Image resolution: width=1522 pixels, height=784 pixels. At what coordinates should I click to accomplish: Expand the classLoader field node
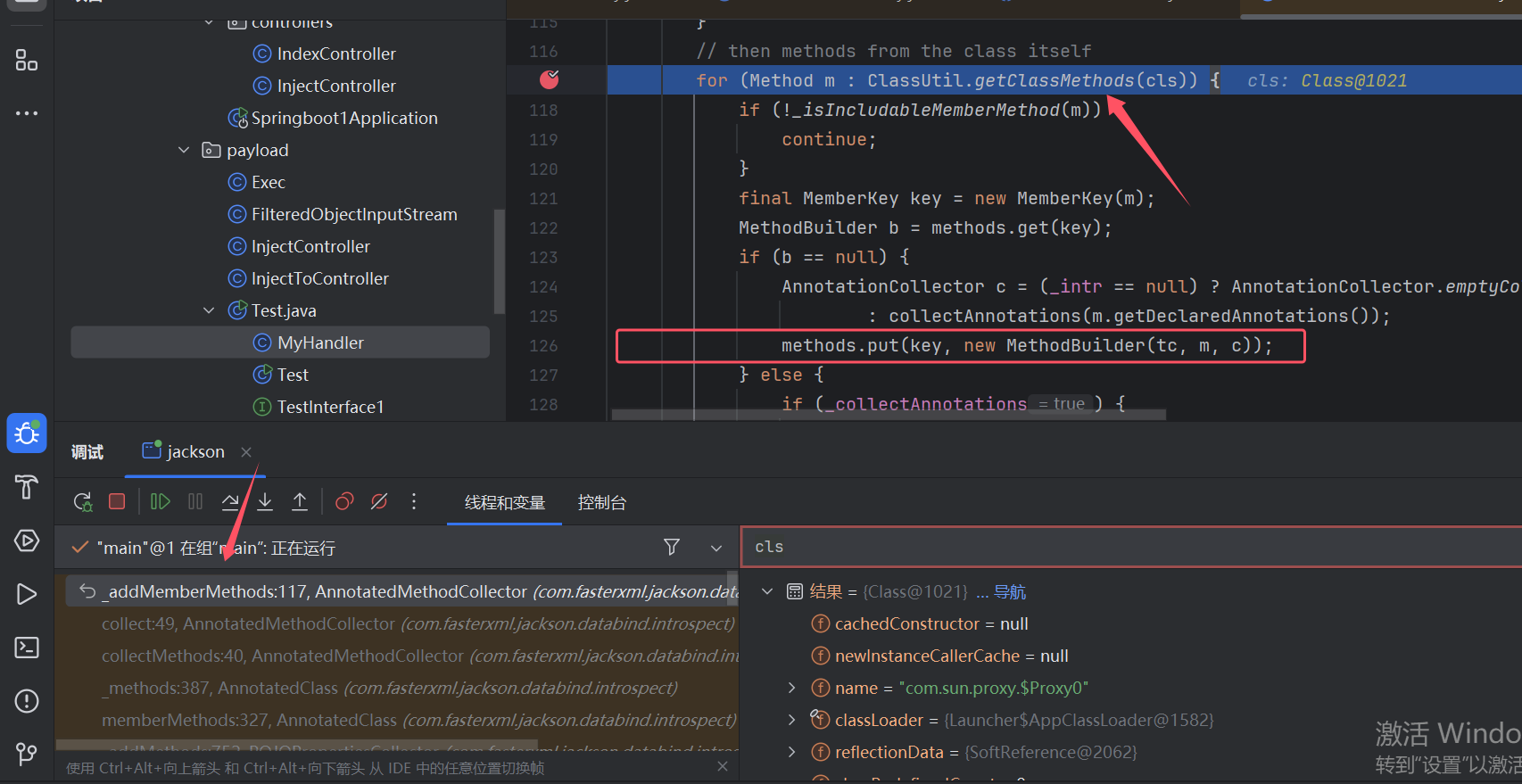791,720
